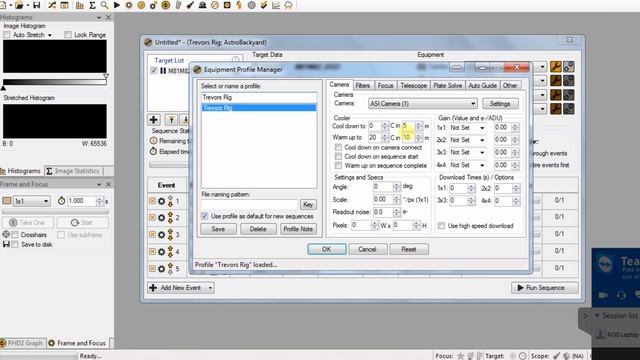Click the crossed arrows toolbar icon
Screen dimensions: 640x360
pyautogui.click(x=52, y=5)
